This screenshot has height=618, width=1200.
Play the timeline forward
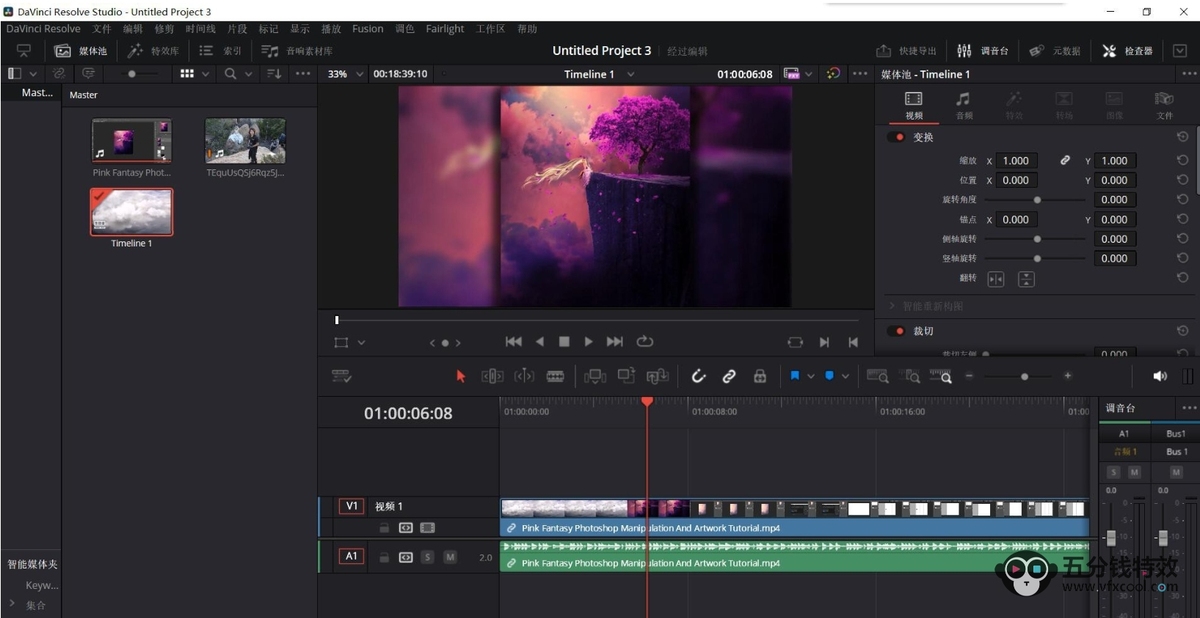pyautogui.click(x=588, y=342)
